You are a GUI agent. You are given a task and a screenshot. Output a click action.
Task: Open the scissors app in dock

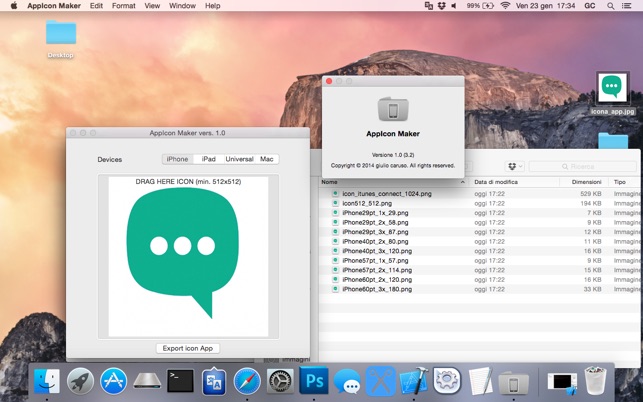point(381,381)
